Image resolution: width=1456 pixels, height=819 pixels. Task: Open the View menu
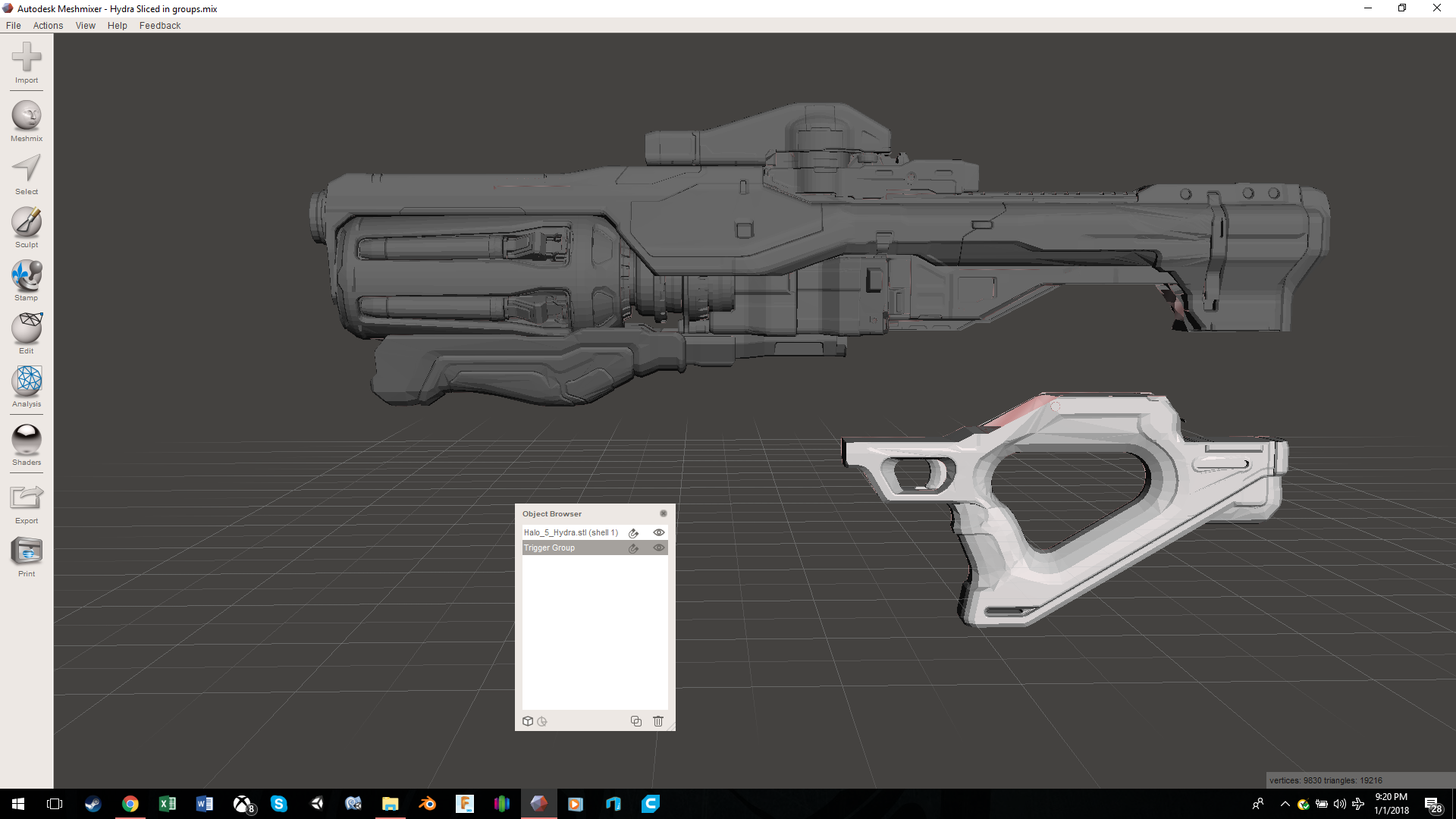pyautogui.click(x=86, y=25)
